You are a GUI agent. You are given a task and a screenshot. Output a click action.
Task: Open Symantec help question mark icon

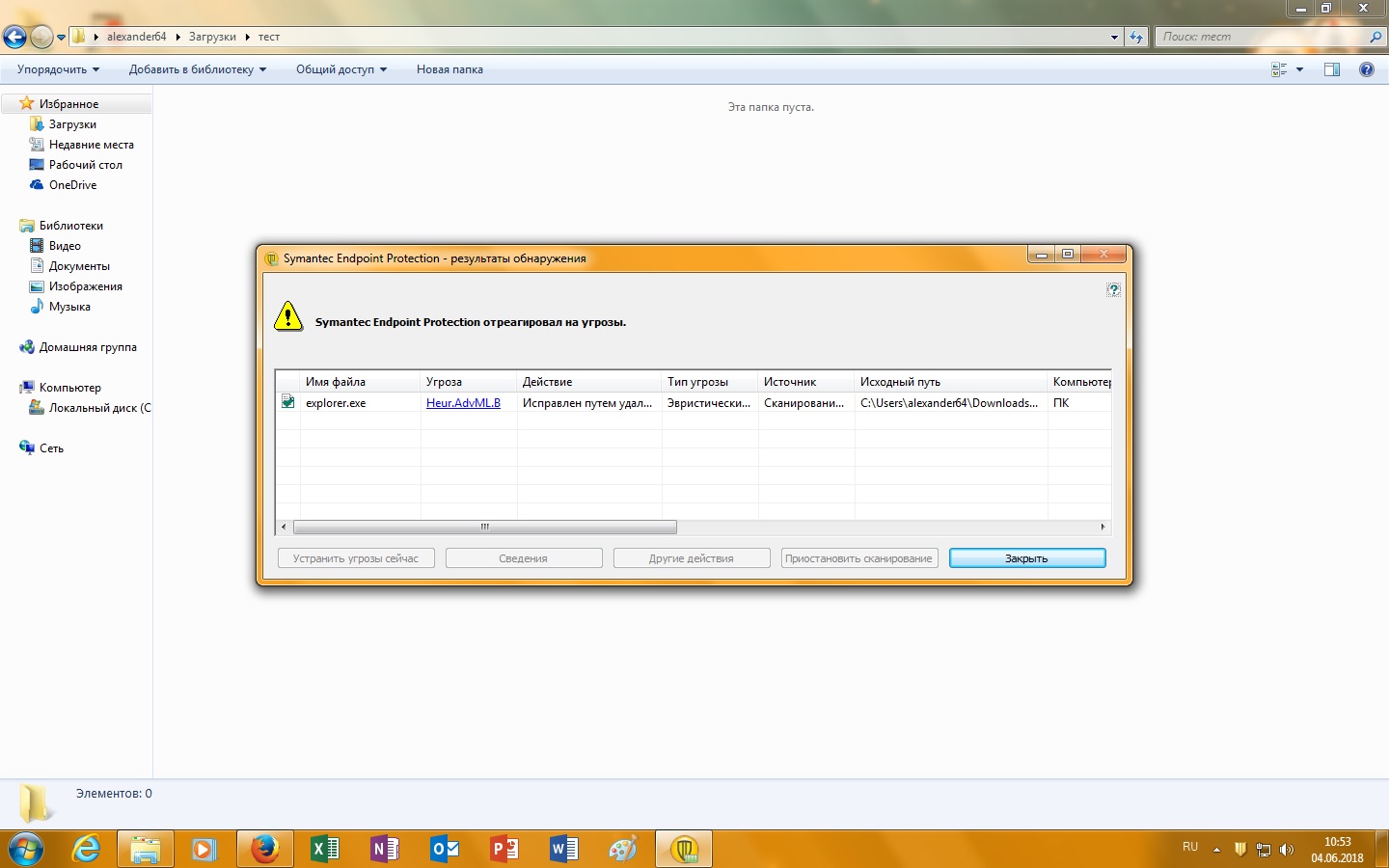[1113, 289]
